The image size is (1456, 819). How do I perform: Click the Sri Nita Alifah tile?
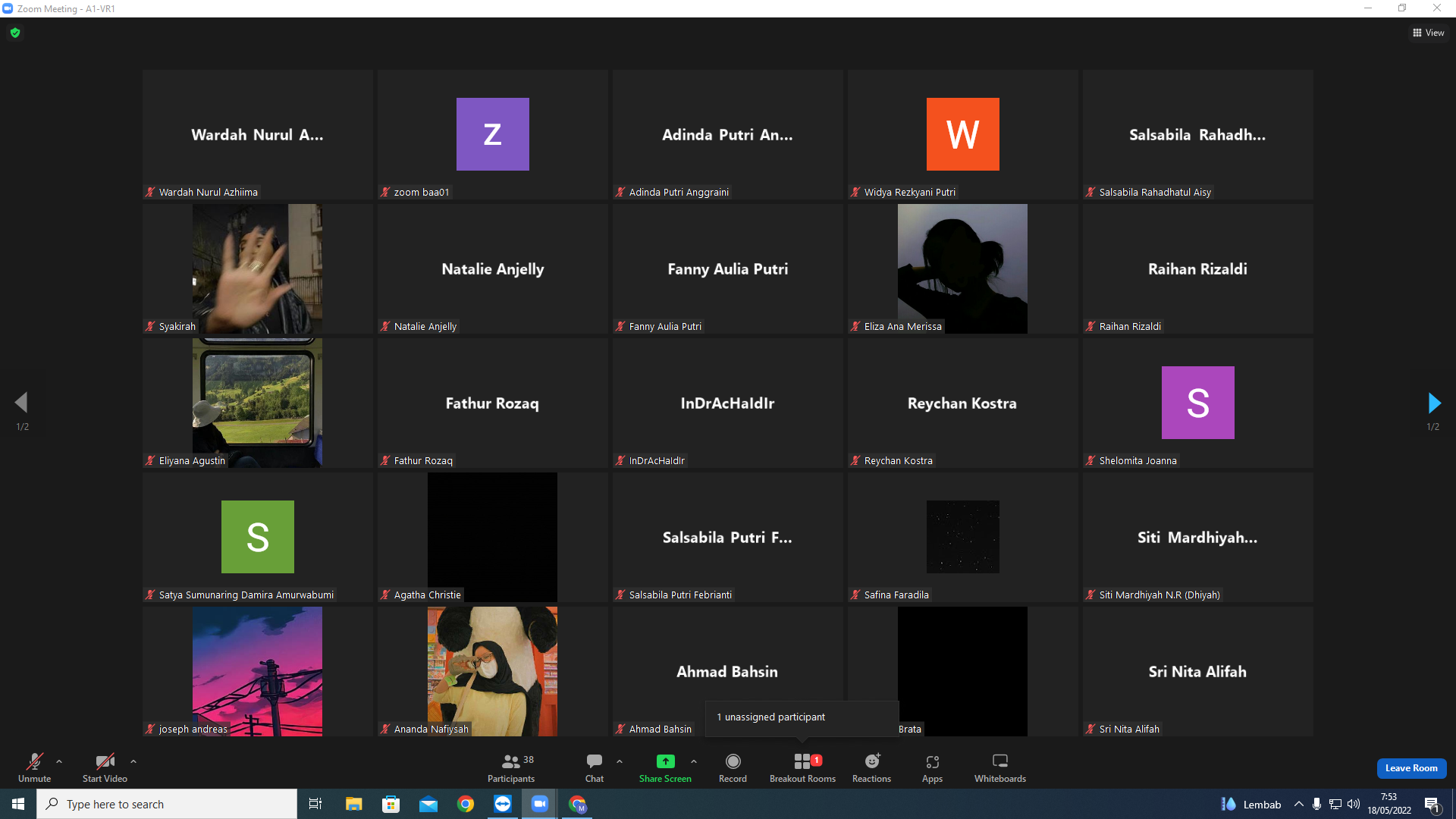tap(1197, 671)
